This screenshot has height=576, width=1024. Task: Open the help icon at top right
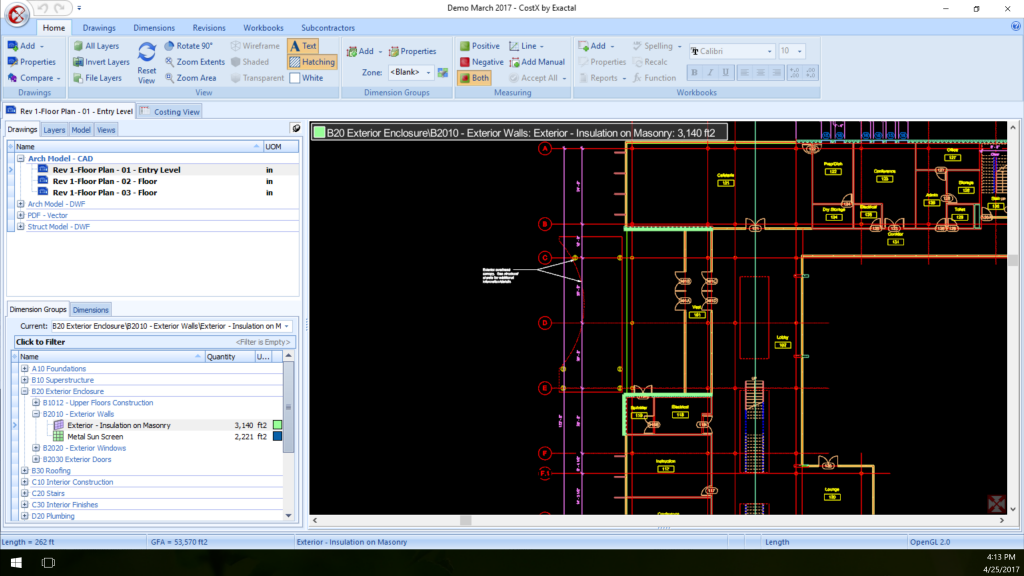[x=1016, y=27]
